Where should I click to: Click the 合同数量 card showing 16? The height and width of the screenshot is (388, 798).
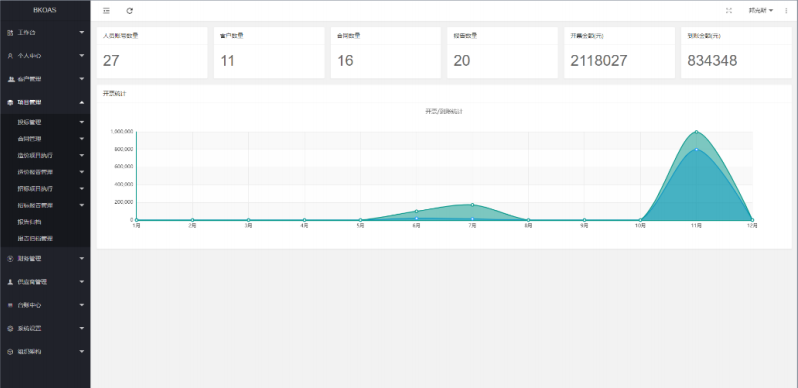click(x=386, y=52)
